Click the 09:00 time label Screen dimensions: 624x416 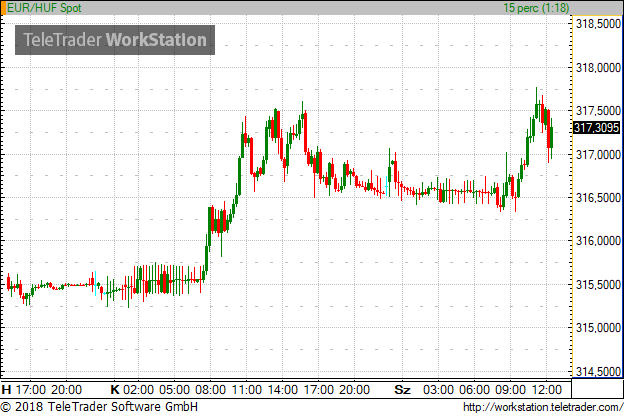[510, 389]
